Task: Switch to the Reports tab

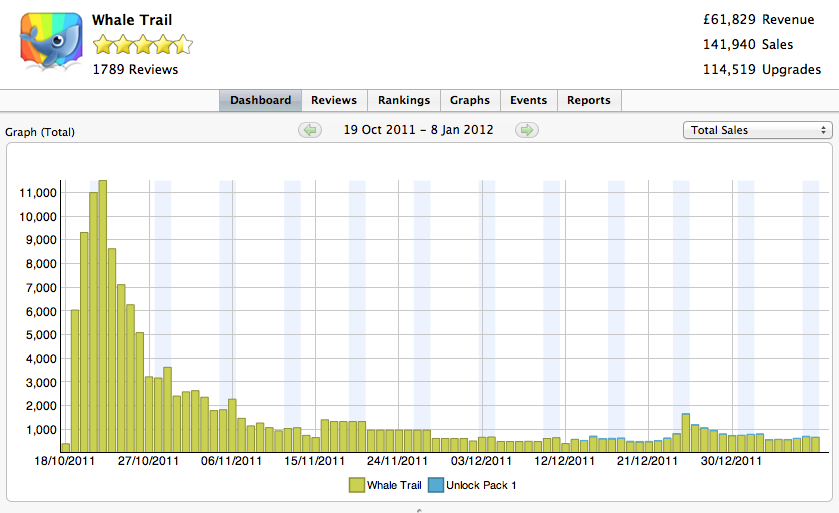Action: [589, 100]
